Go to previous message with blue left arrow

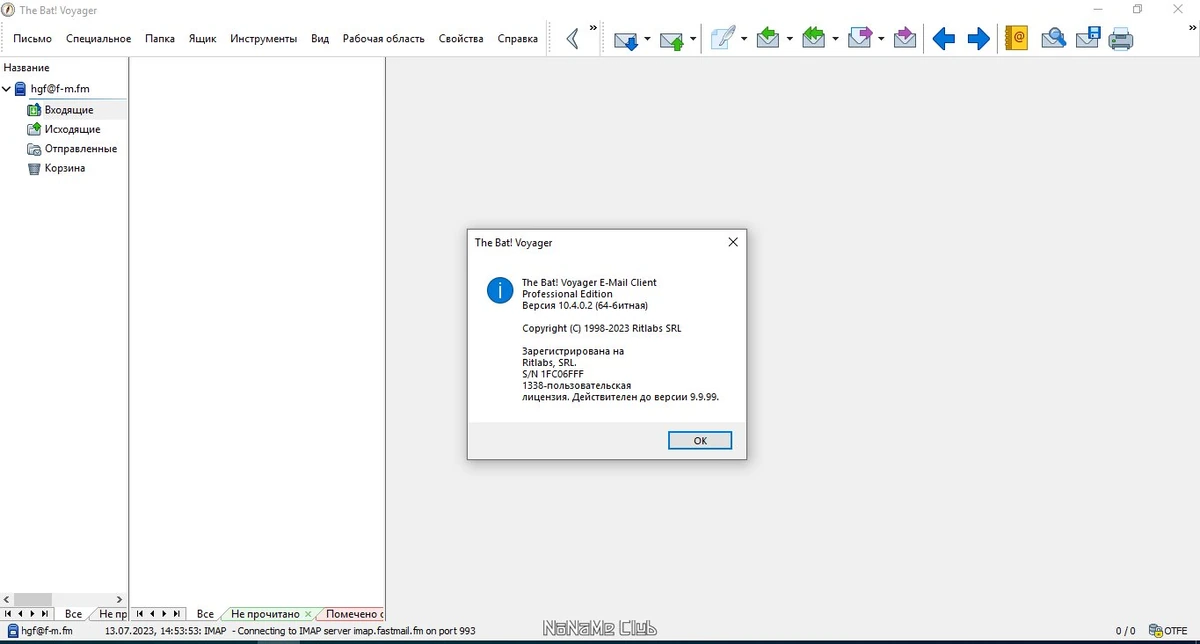943,39
